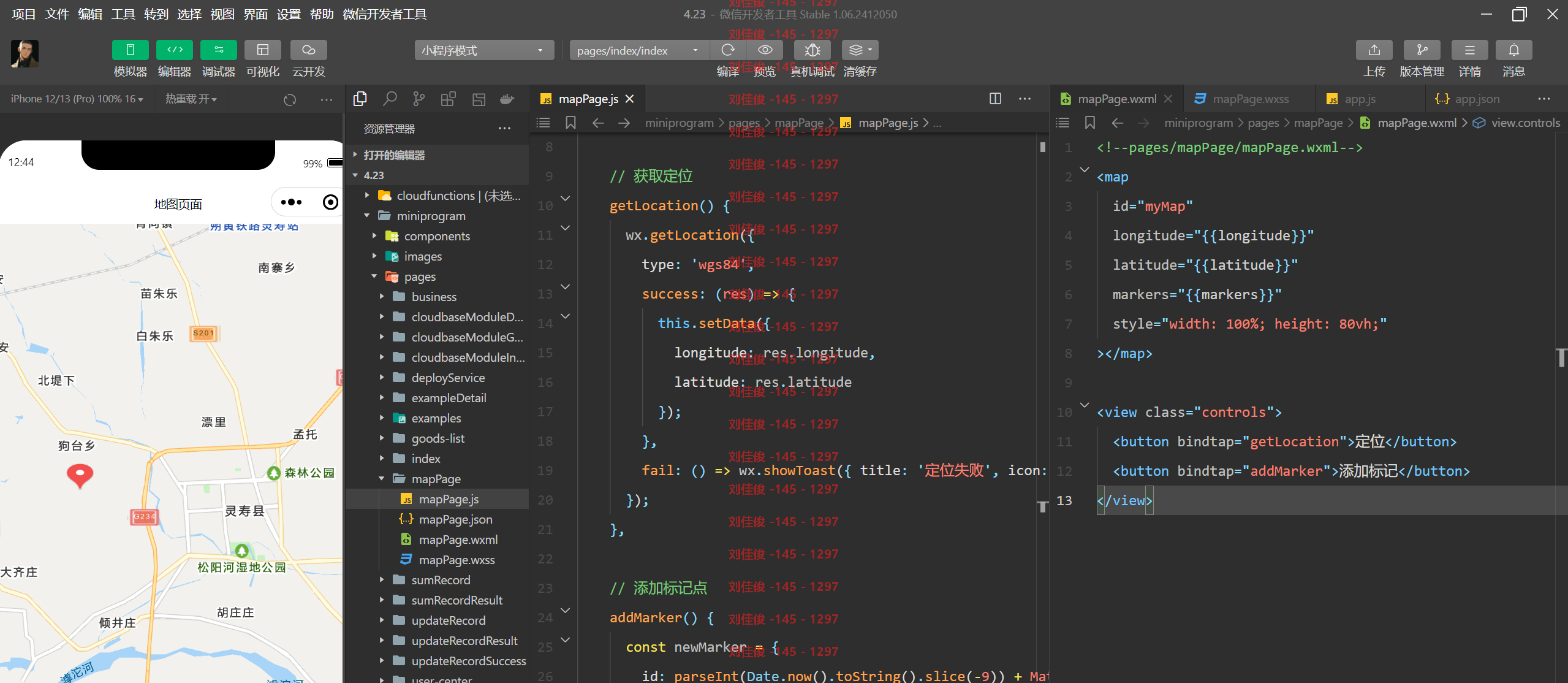Open right editor group more actions

[1544, 99]
